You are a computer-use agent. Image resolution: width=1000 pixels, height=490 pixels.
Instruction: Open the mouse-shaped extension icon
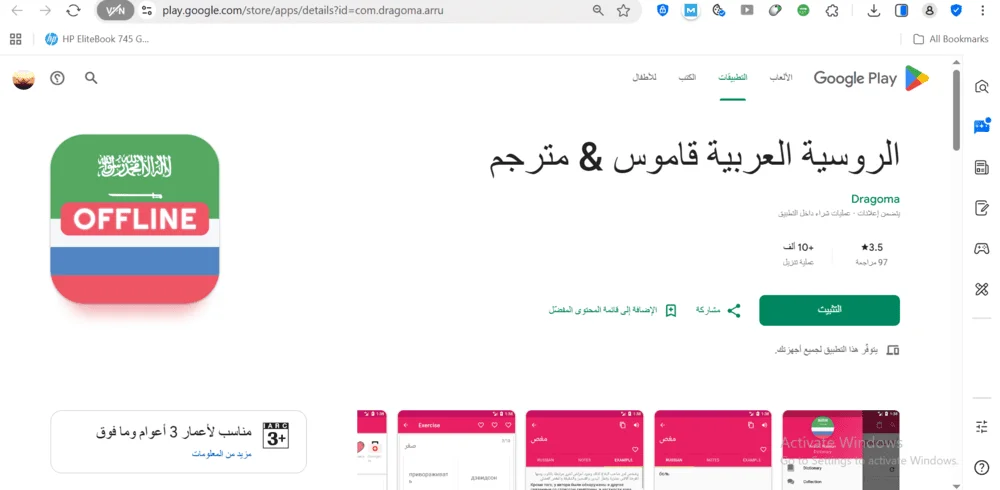pos(775,10)
